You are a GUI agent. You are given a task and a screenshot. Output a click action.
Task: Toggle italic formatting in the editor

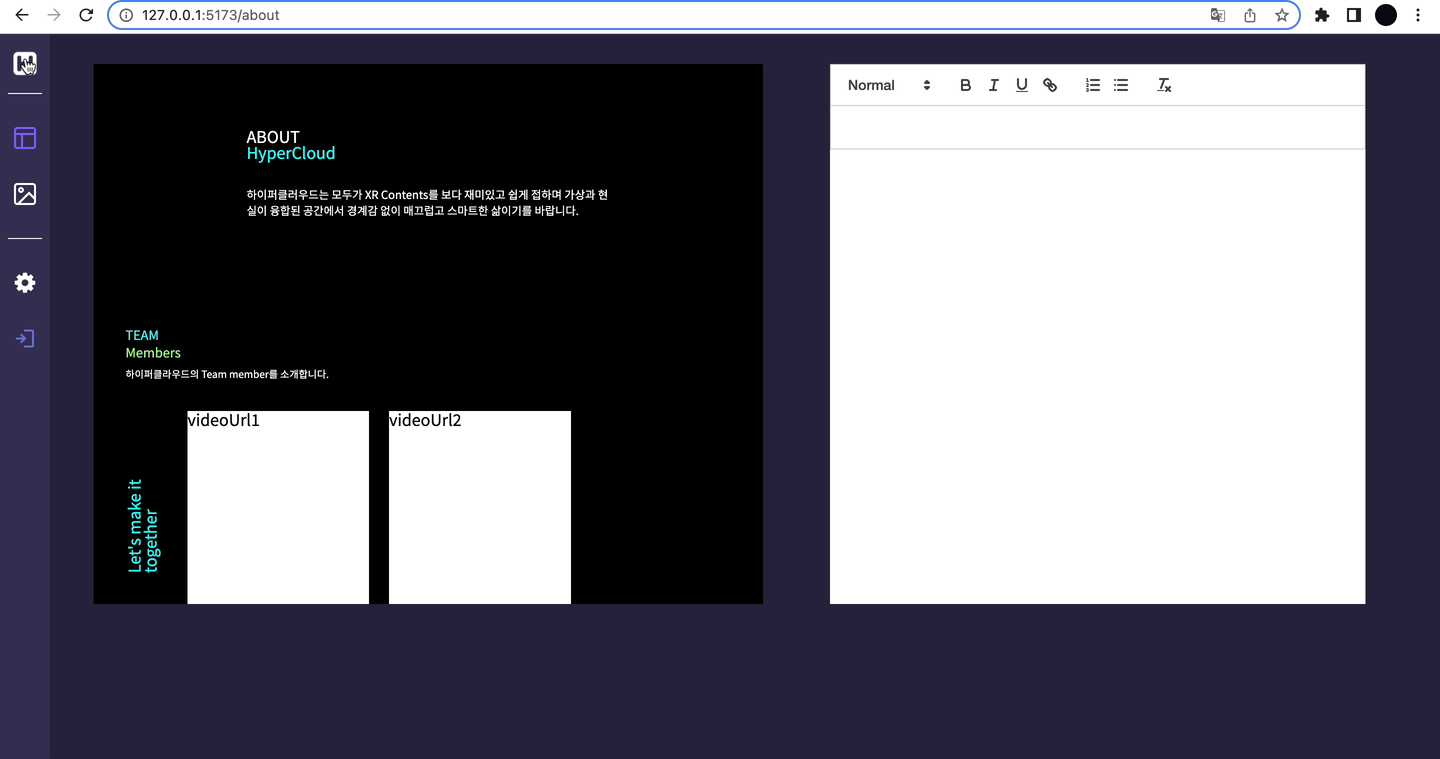point(993,85)
